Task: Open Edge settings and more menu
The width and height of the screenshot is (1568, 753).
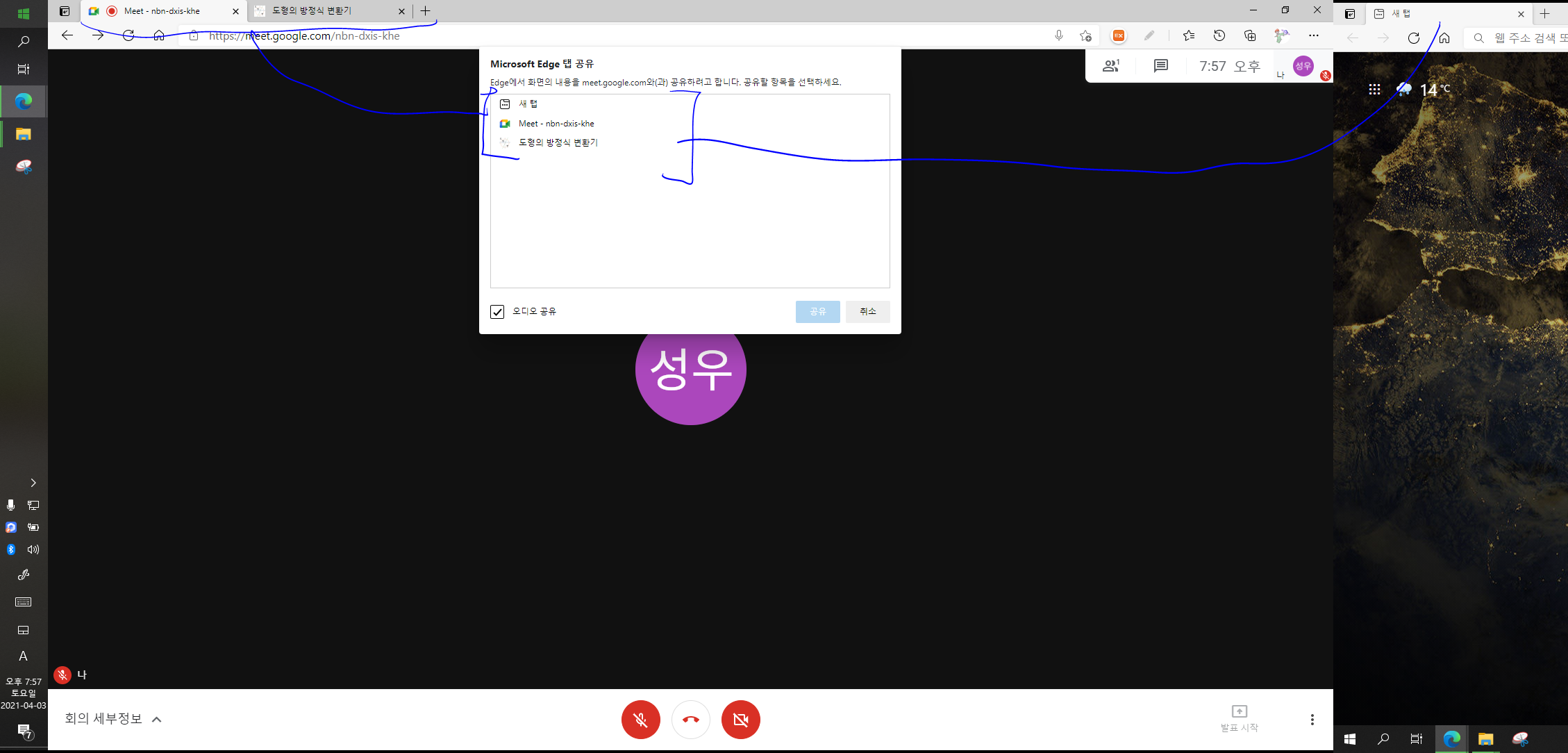Action: coord(1313,36)
